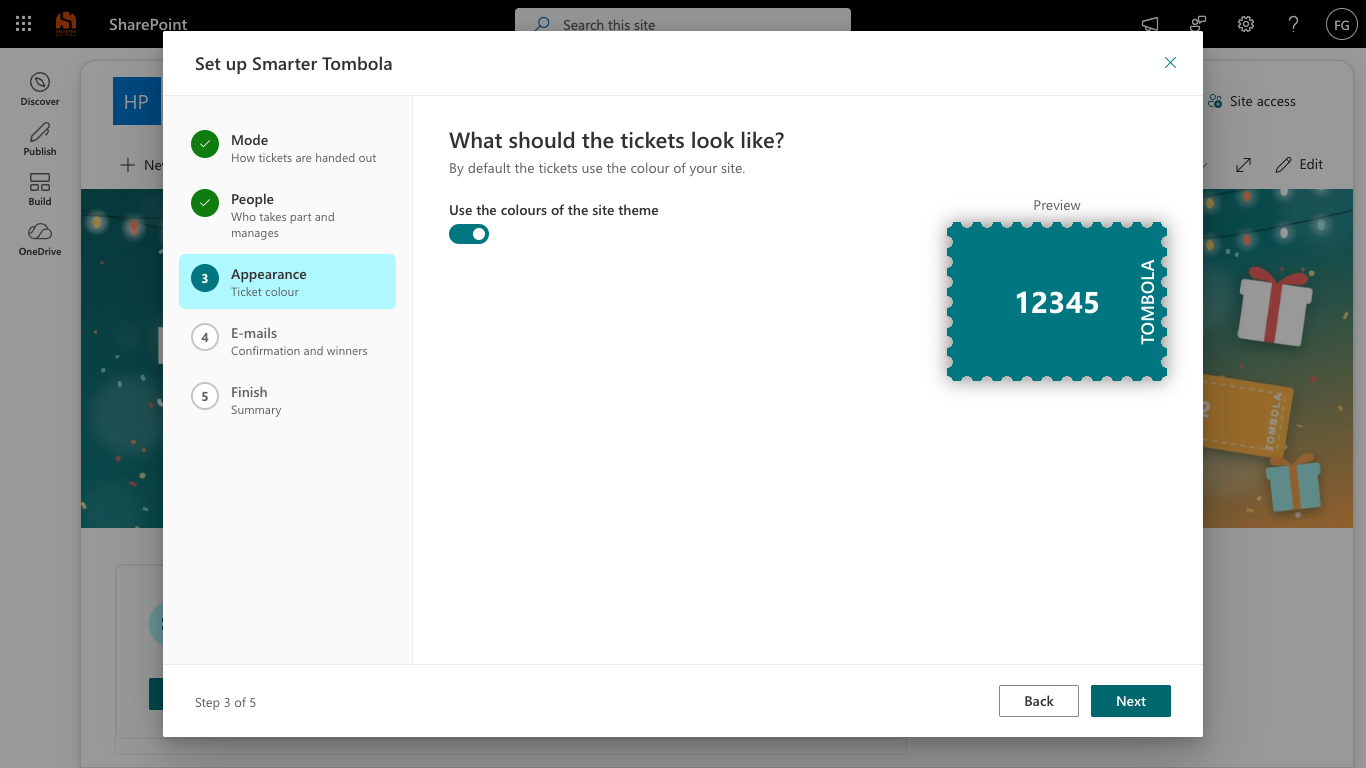Click the 'Set up Smarter Tombola' dialog title
1366x768 pixels.
click(294, 64)
